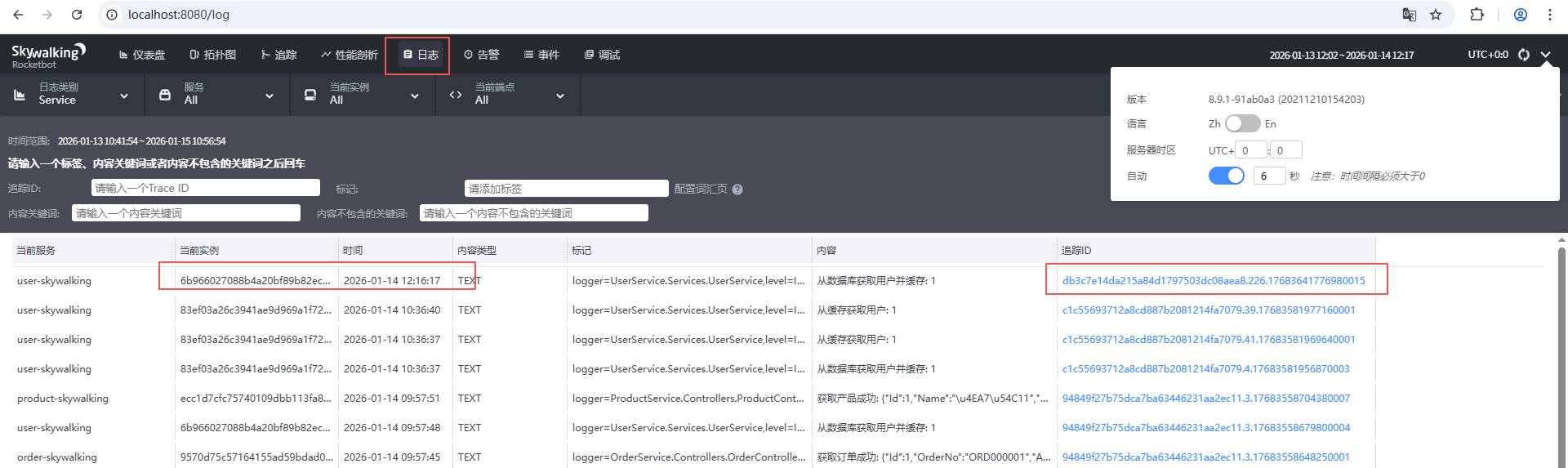The image size is (1568, 468).
Task: Click the 请添加标签 tag input field
Action: (x=567, y=189)
